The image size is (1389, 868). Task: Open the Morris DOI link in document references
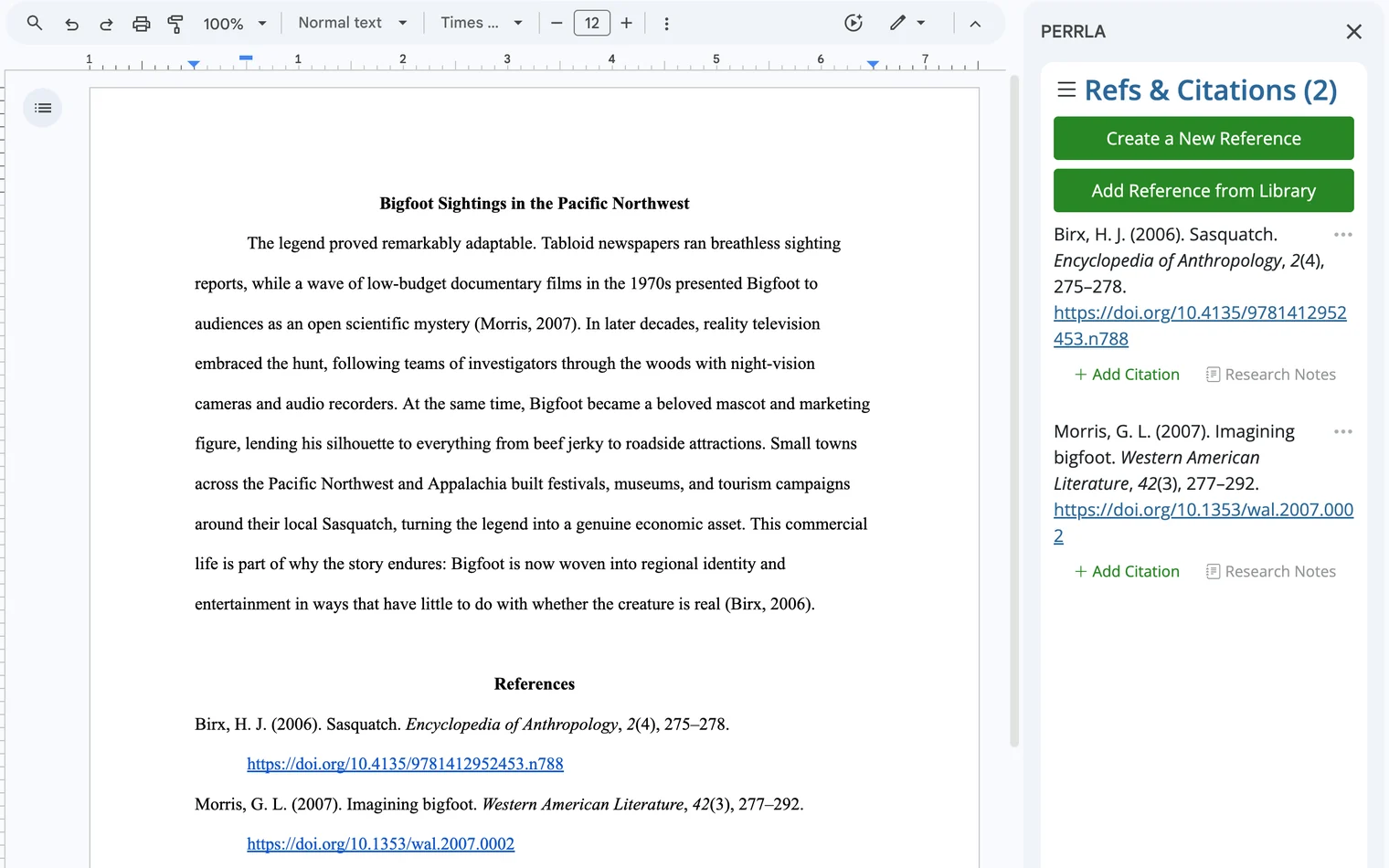click(x=380, y=844)
